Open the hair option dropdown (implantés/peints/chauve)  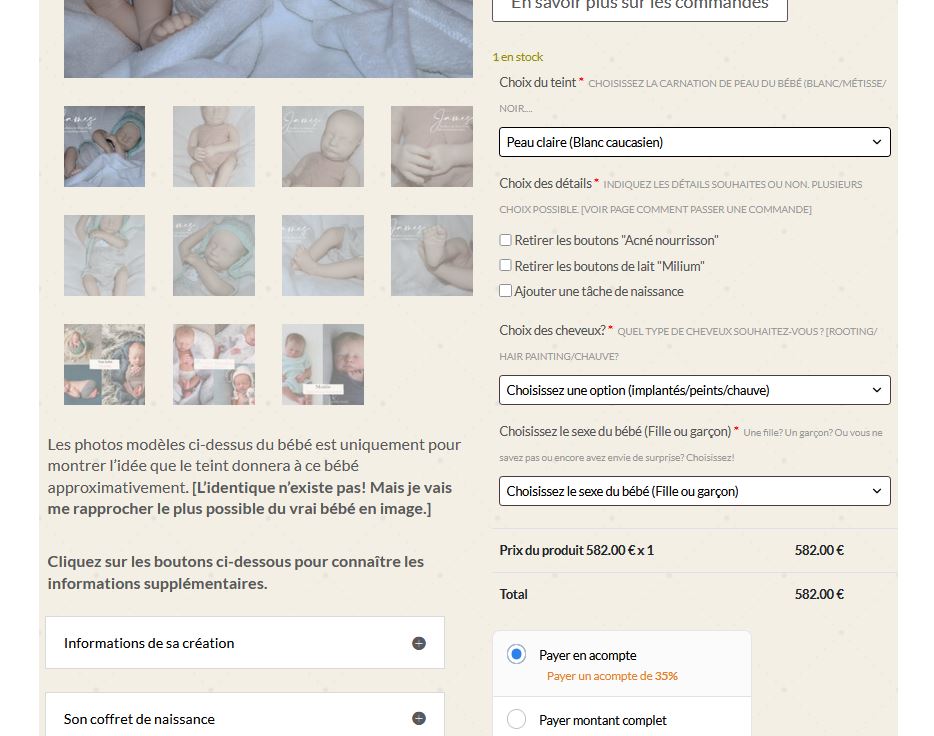tap(695, 390)
